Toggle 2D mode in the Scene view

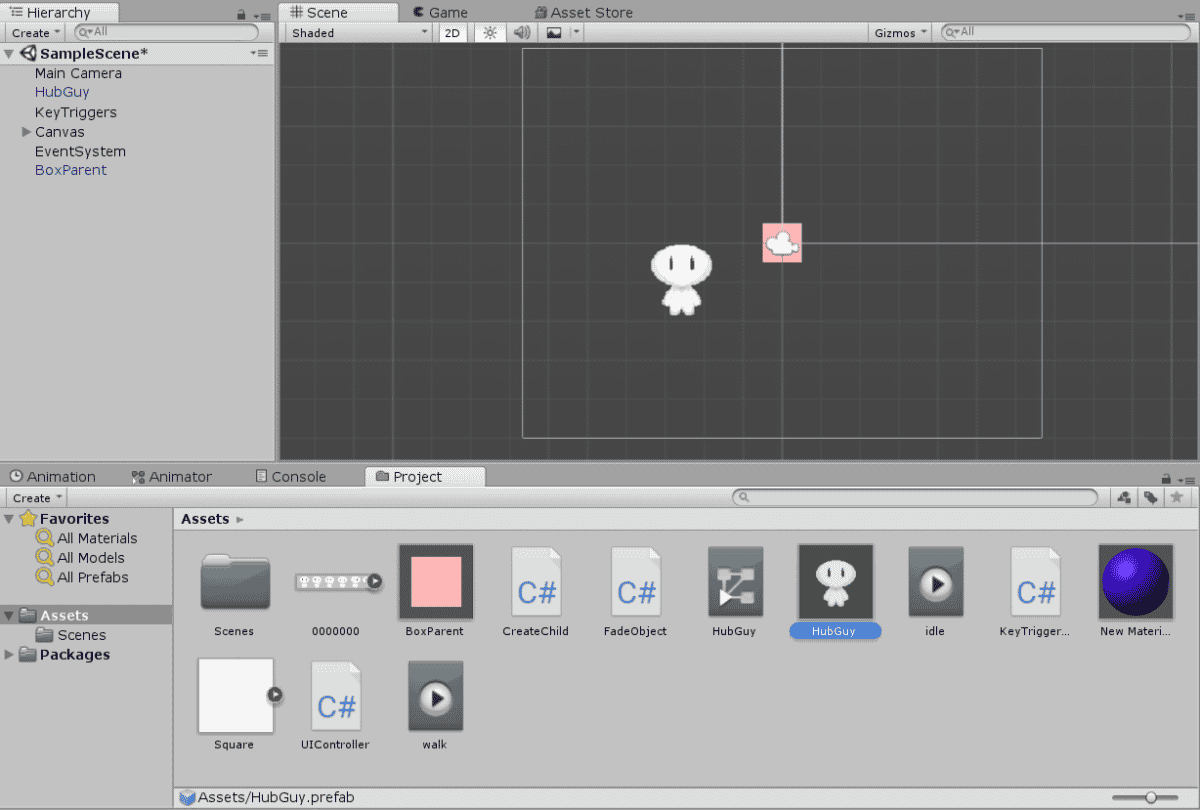click(452, 32)
